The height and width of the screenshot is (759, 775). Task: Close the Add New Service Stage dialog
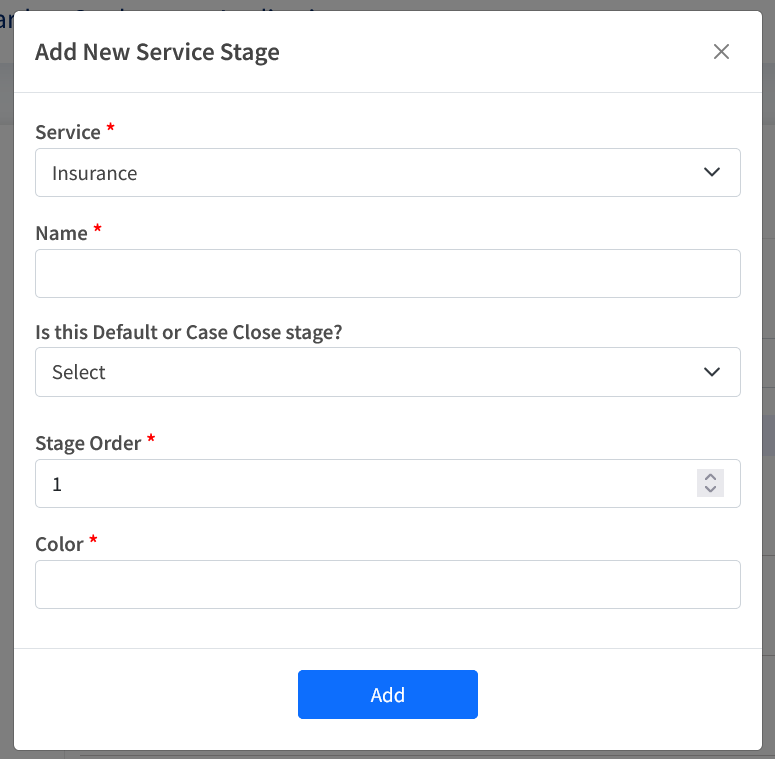tap(721, 52)
